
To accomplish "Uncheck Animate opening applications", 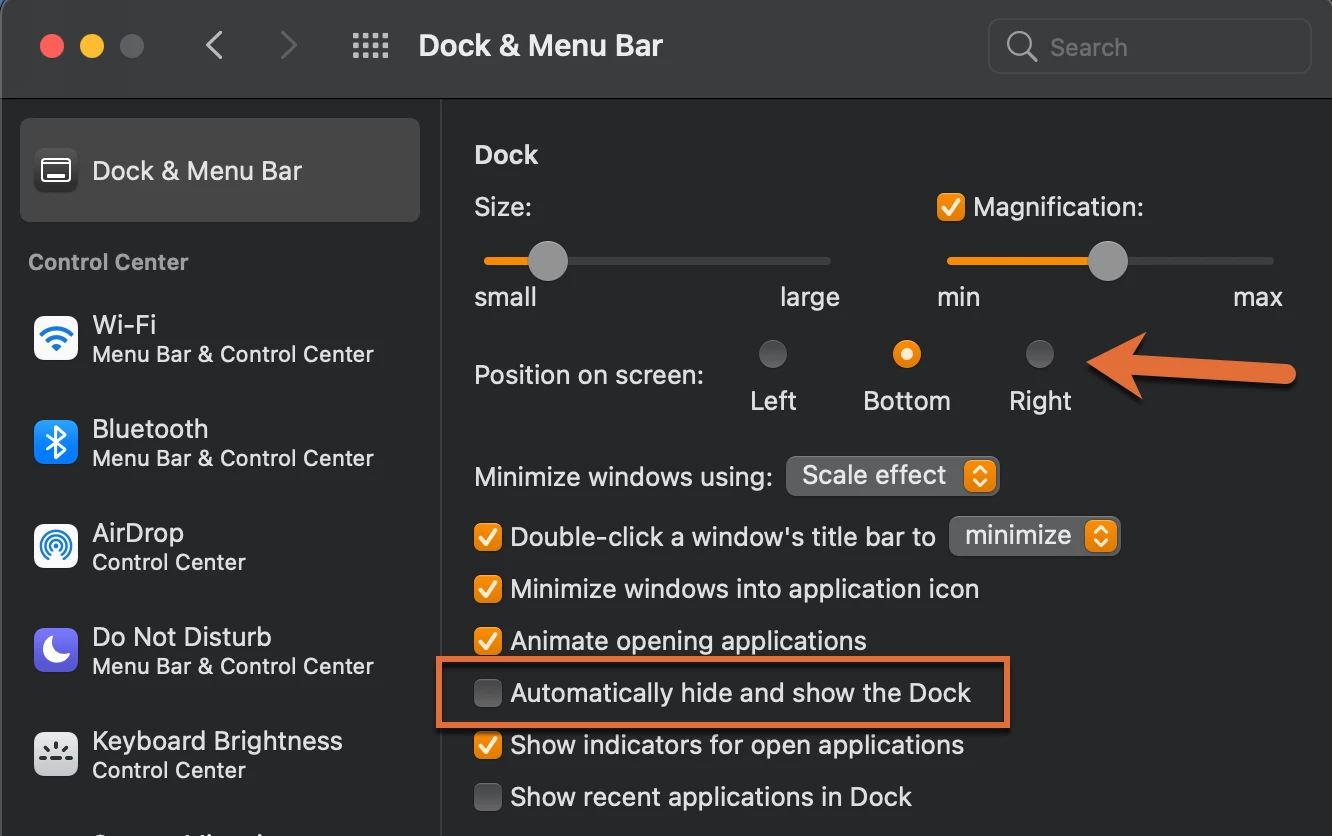I will (488, 641).
